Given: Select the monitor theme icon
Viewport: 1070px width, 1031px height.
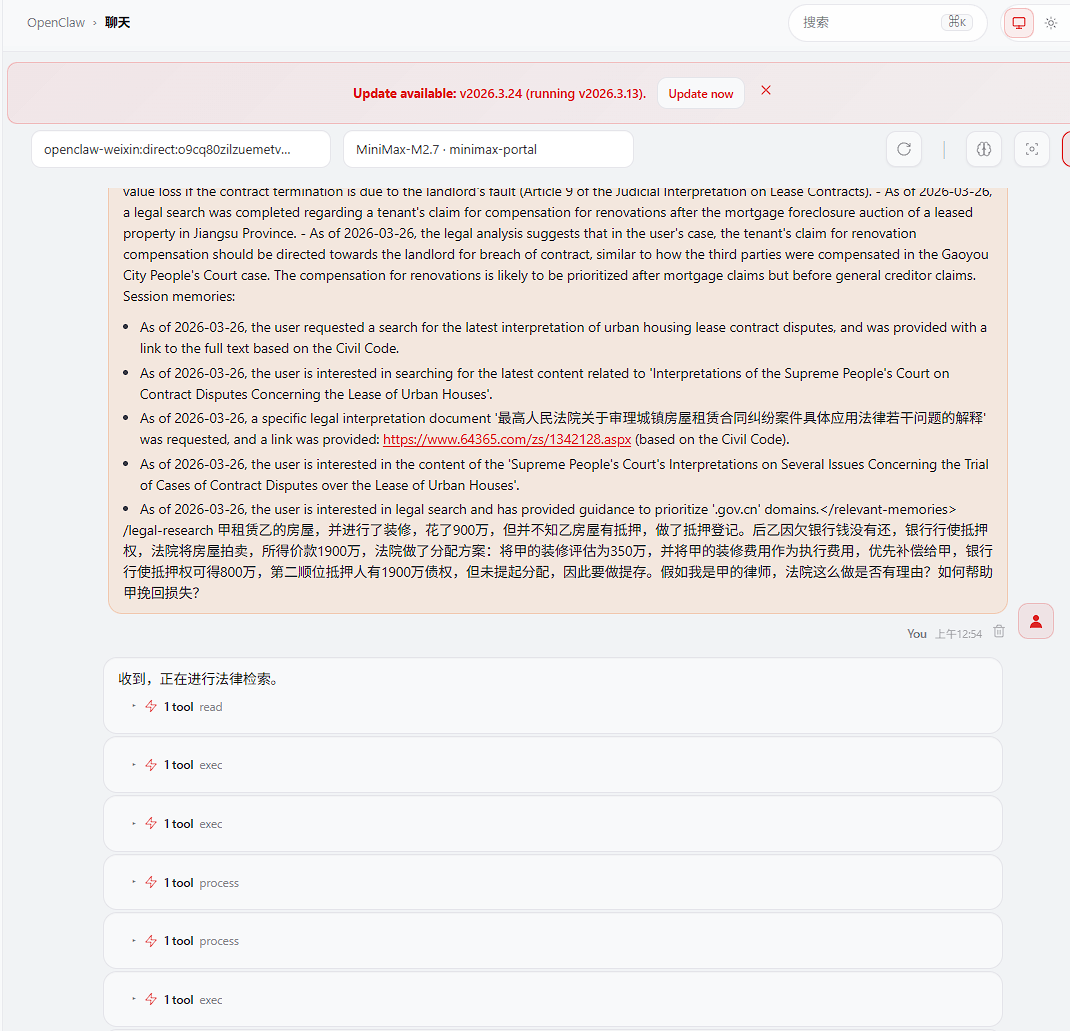Looking at the screenshot, I should point(1018,23).
